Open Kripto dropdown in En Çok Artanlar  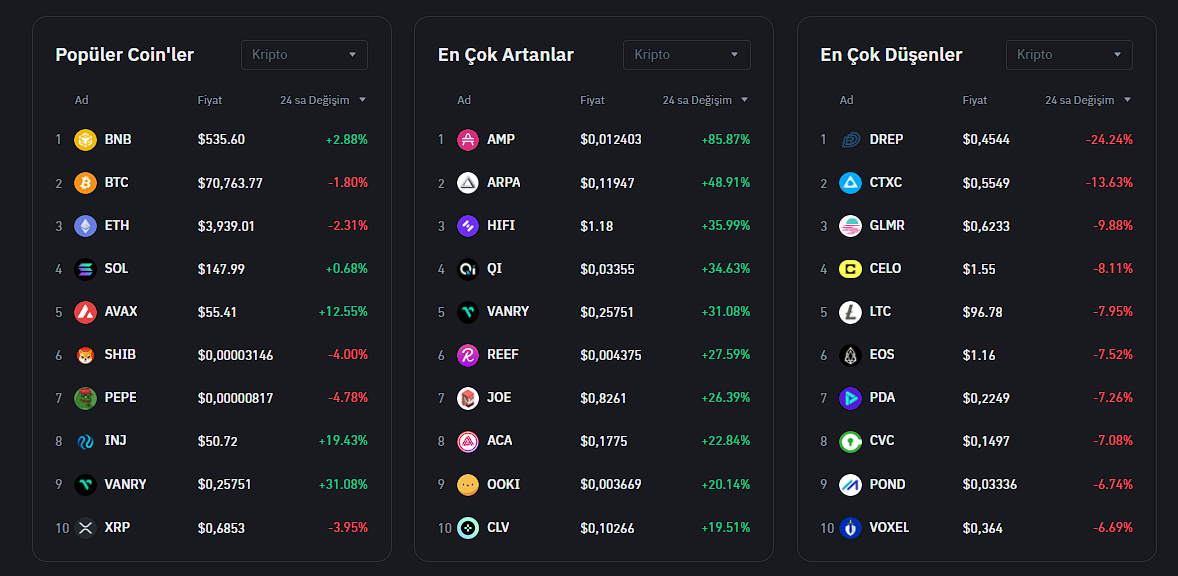pos(686,55)
